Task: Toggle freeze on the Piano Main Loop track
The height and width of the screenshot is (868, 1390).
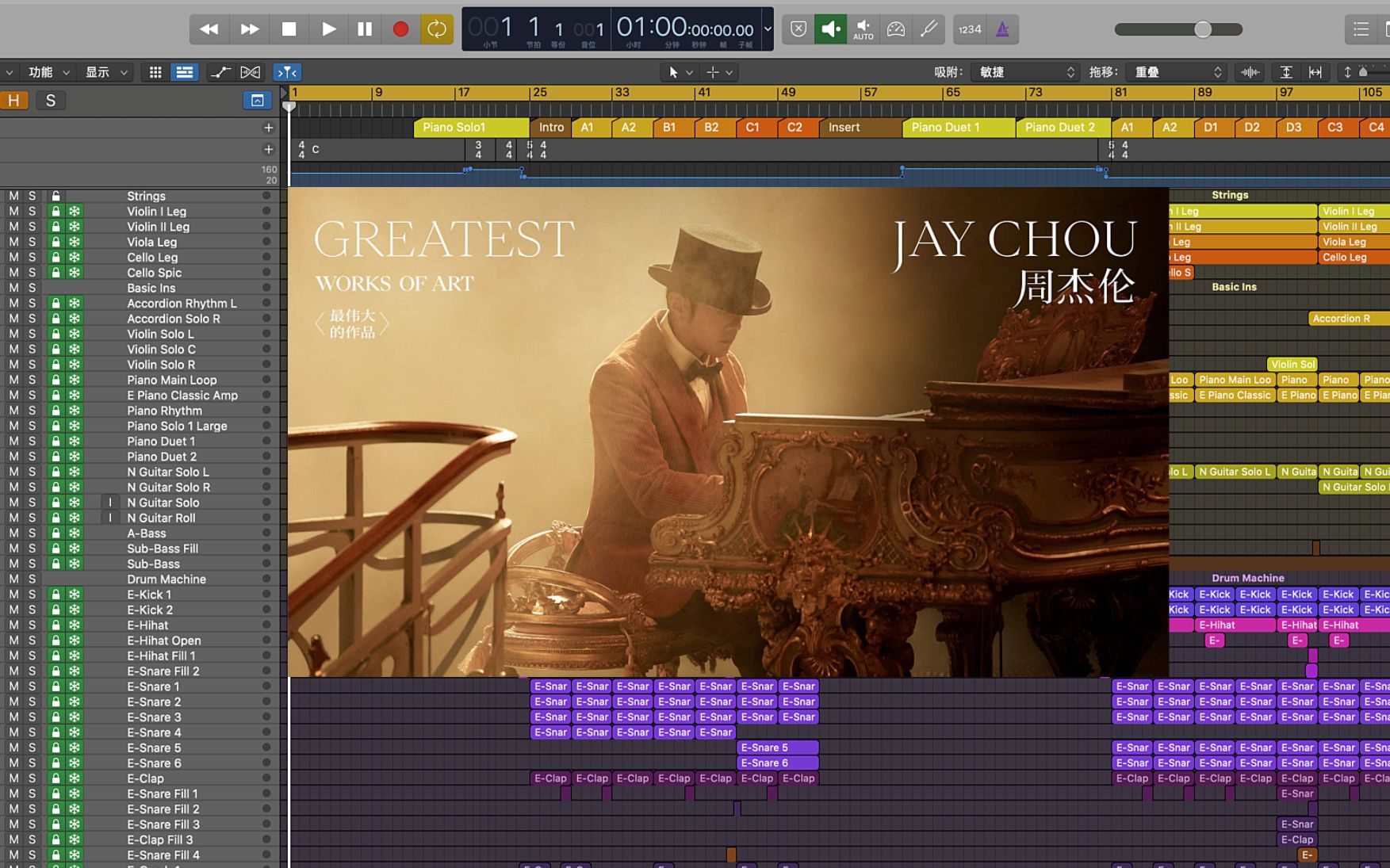Action: 74,380
